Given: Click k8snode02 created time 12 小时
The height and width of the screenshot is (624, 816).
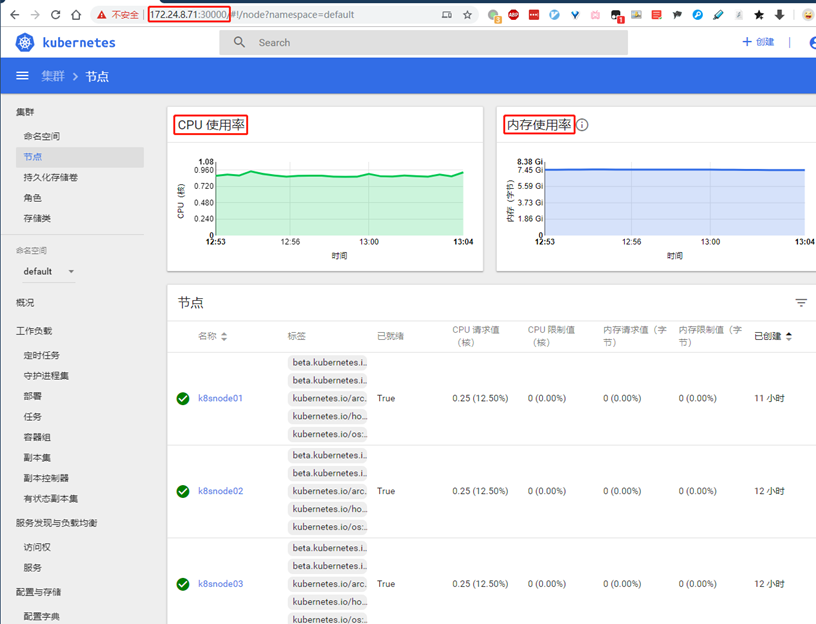Looking at the screenshot, I should coord(769,491).
